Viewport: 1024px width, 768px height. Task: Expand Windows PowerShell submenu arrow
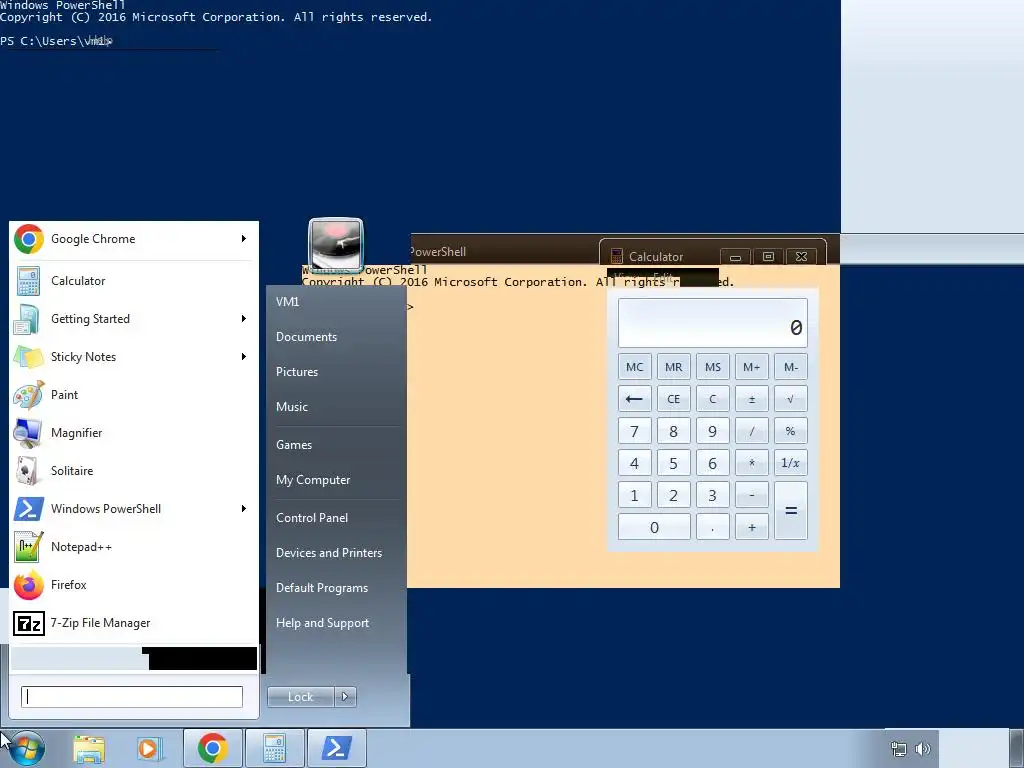tap(244, 509)
